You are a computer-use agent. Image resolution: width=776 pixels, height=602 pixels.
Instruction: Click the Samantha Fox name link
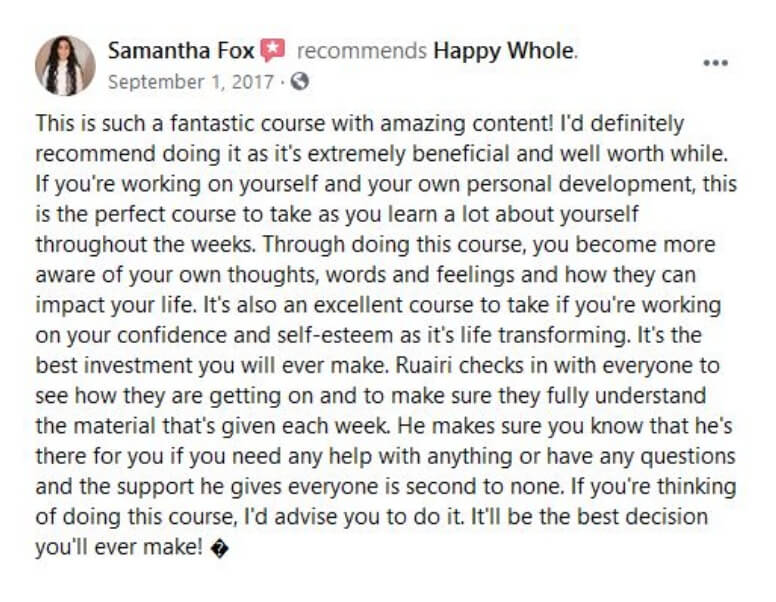181,50
